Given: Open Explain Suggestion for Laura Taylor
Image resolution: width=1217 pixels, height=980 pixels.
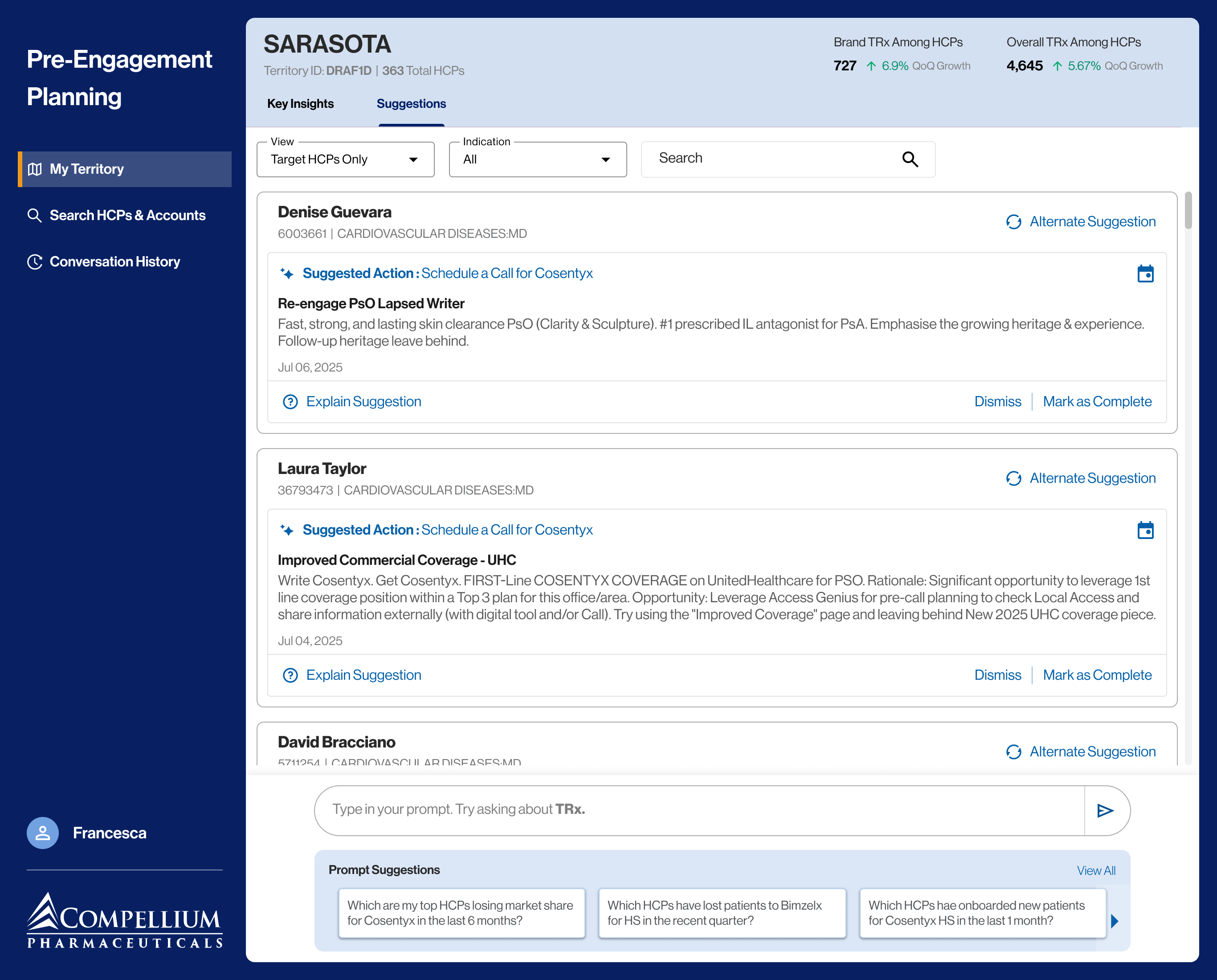Looking at the screenshot, I should [x=363, y=675].
